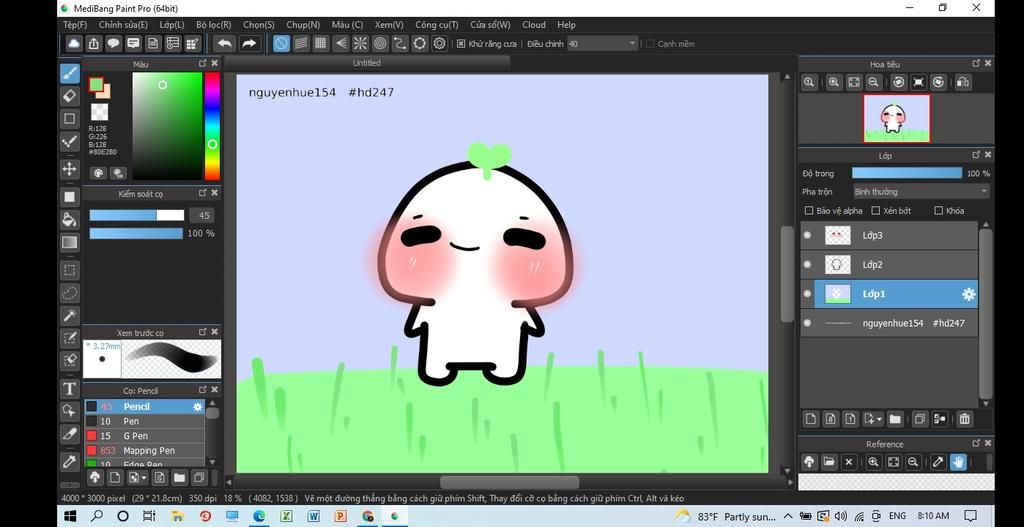Open the gear settings for Lớp1 layer
Viewport: 1024px width, 527px height.
[969, 294]
